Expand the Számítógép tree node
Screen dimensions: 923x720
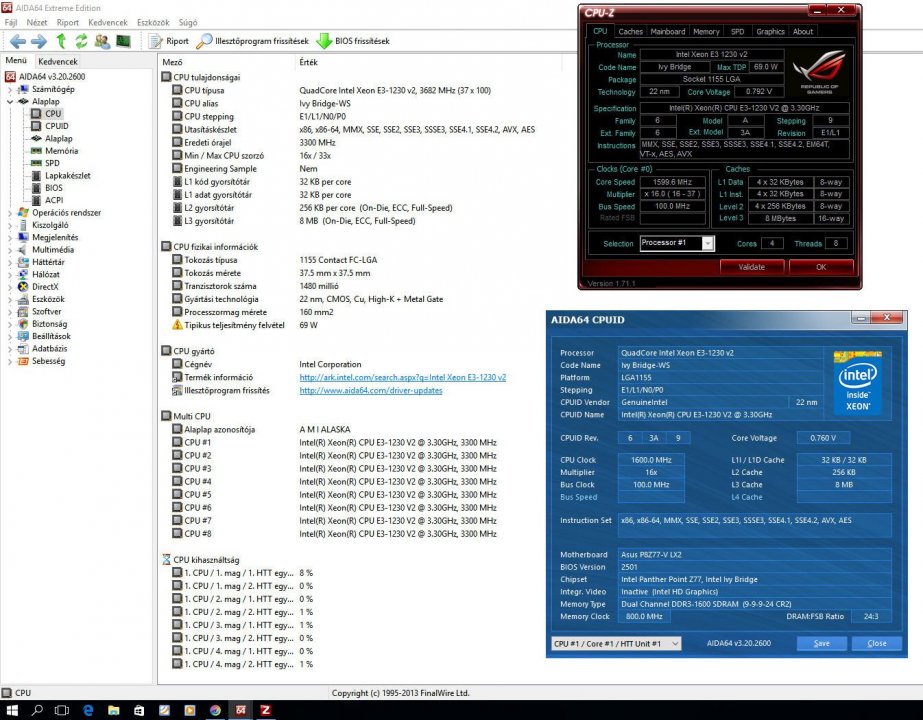pos(10,89)
